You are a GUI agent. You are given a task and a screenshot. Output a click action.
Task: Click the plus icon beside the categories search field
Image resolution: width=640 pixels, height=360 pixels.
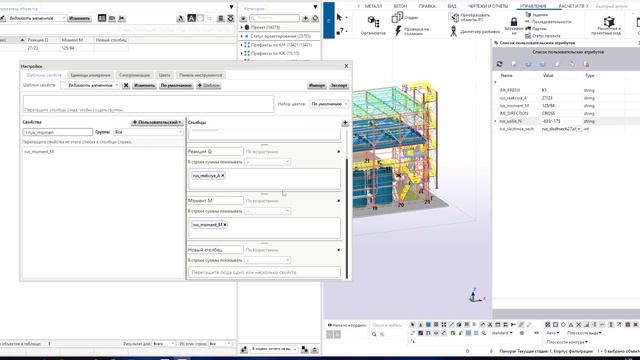(305, 18)
